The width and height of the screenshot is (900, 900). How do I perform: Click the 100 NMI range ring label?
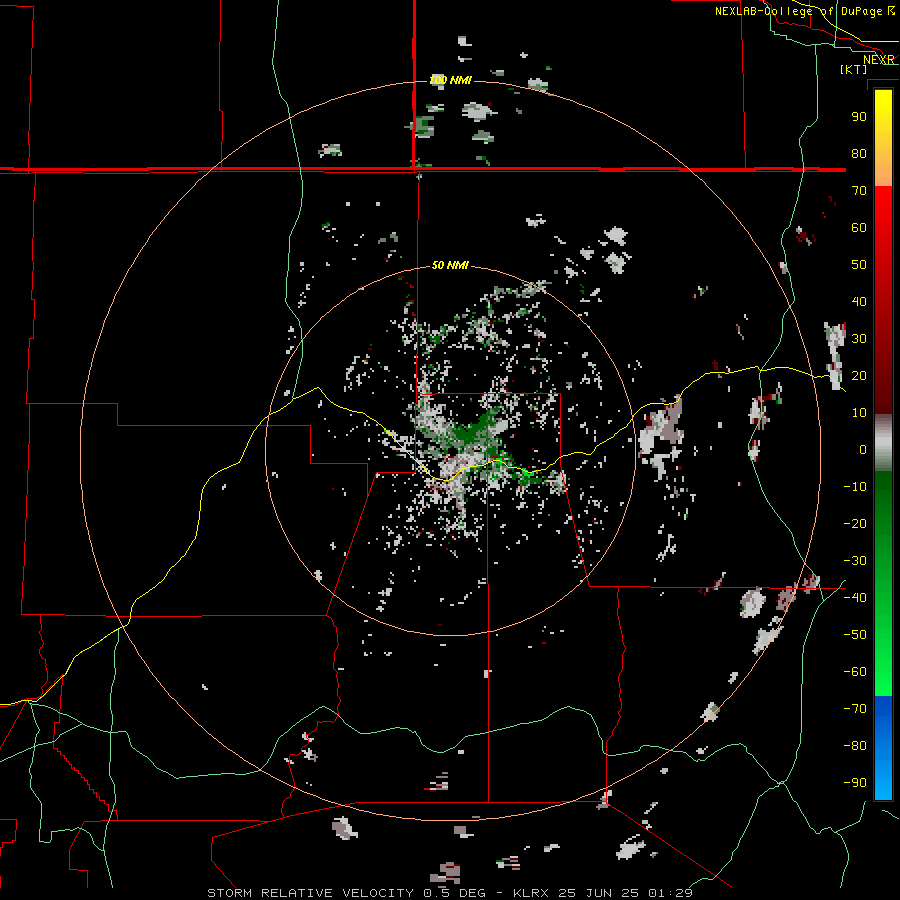451,80
